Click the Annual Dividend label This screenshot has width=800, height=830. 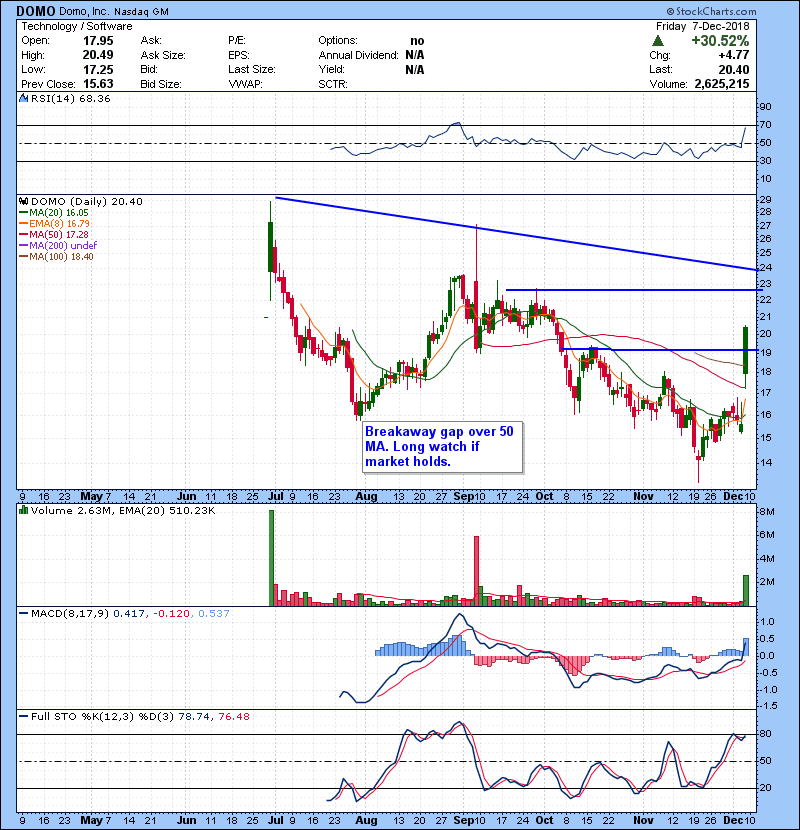[x=358, y=55]
